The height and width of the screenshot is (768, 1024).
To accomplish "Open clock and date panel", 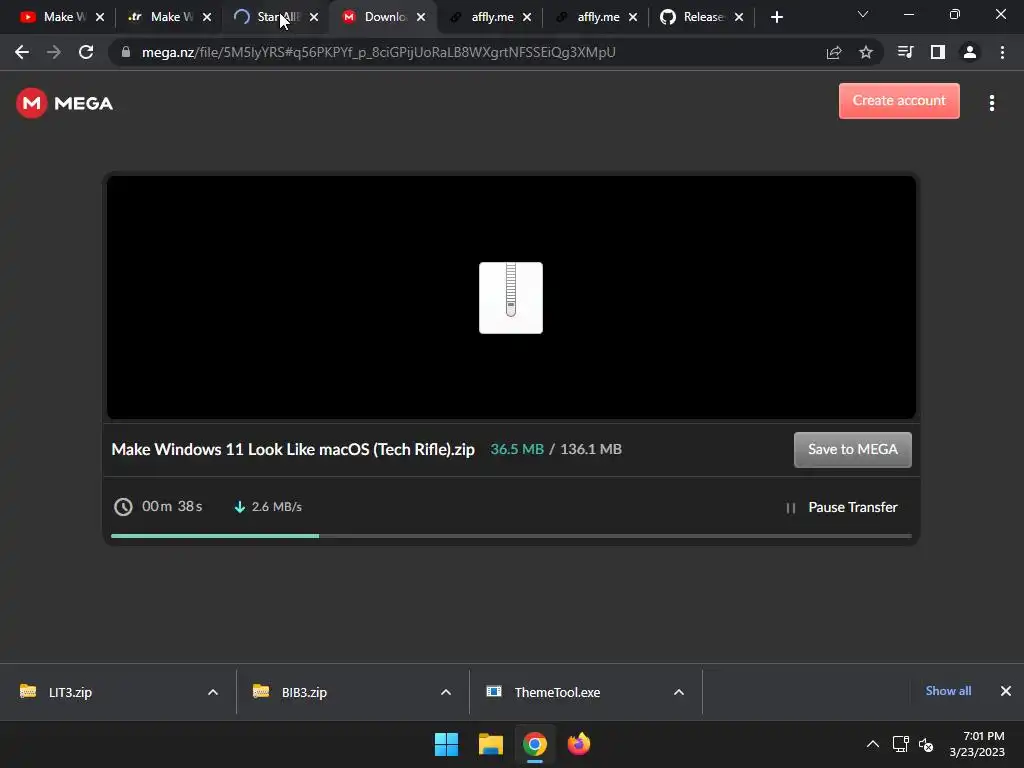I will point(977,744).
